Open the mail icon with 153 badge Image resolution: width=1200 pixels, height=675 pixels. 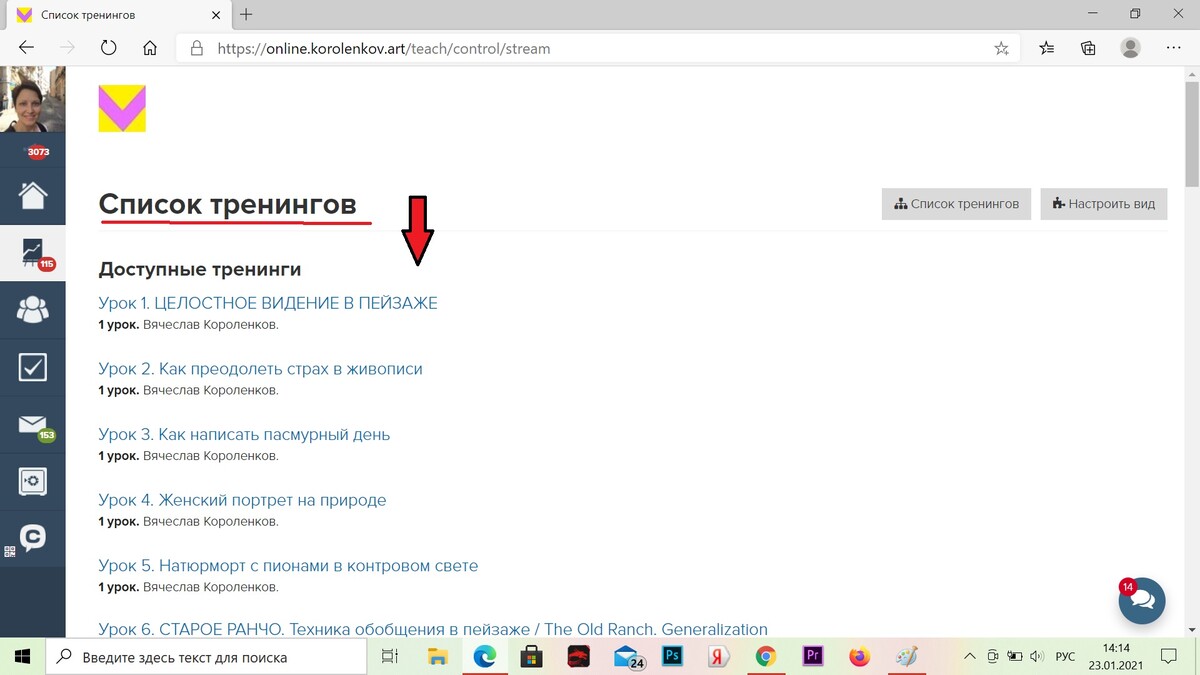click(32, 425)
